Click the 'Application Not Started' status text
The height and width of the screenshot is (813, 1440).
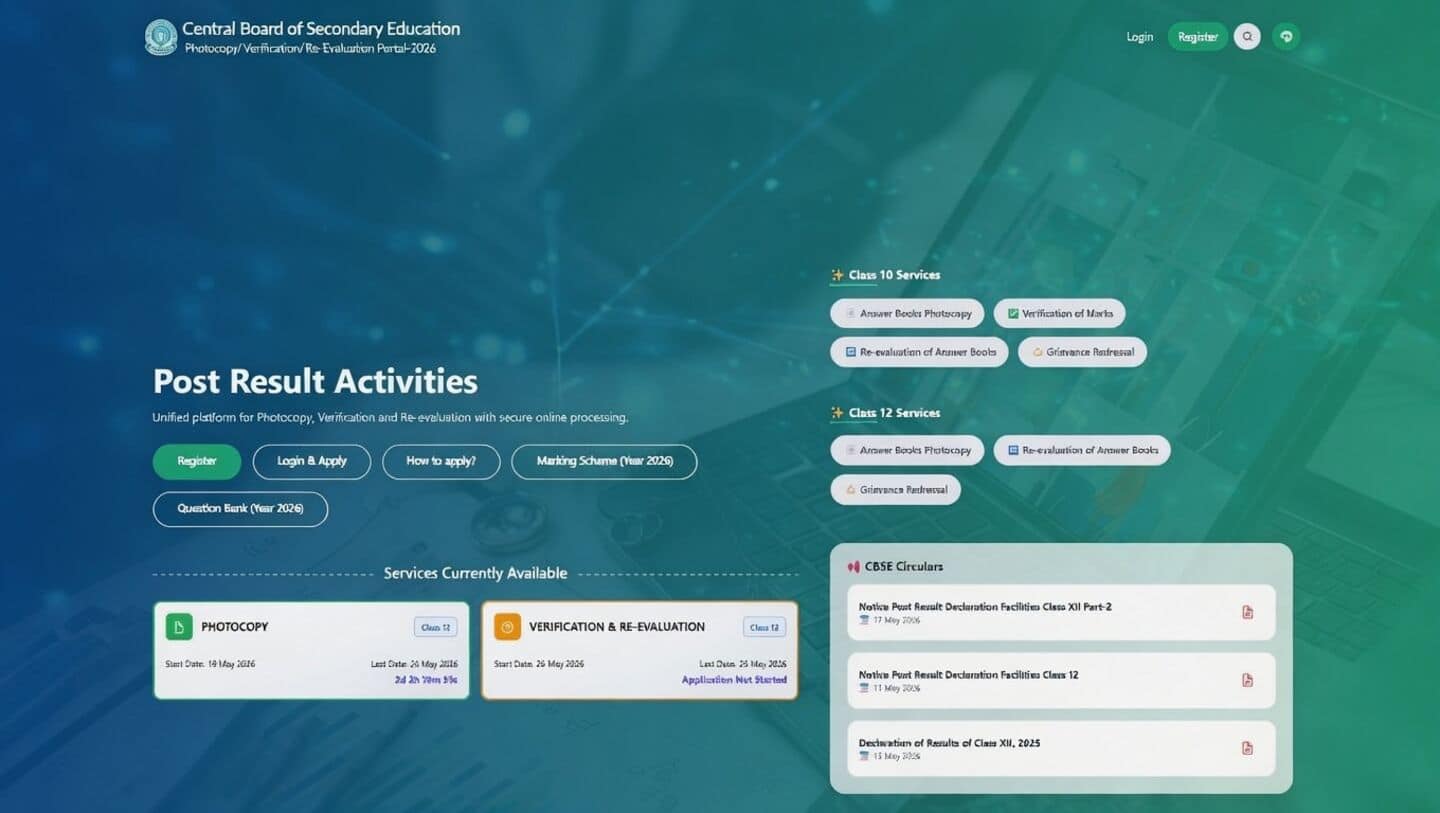(734, 680)
